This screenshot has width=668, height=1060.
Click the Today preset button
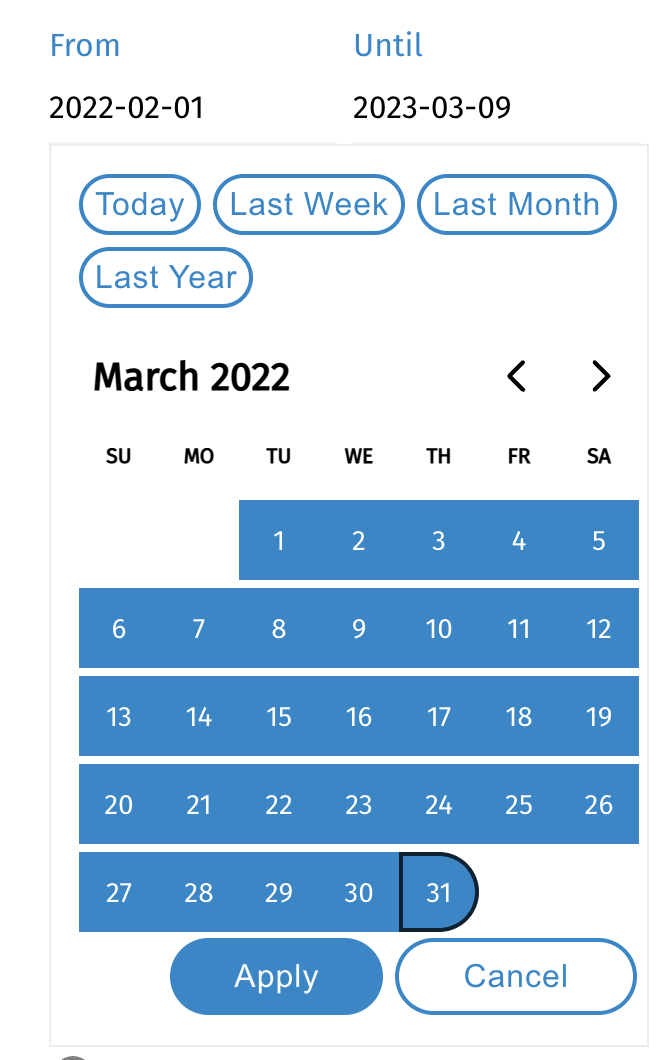click(x=140, y=205)
